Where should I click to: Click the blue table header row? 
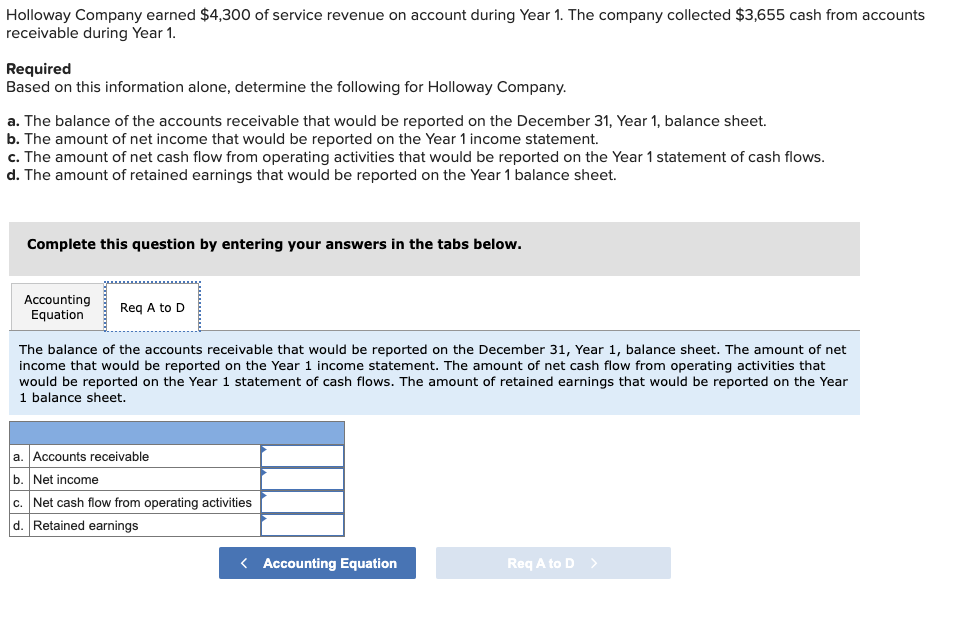tap(176, 432)
